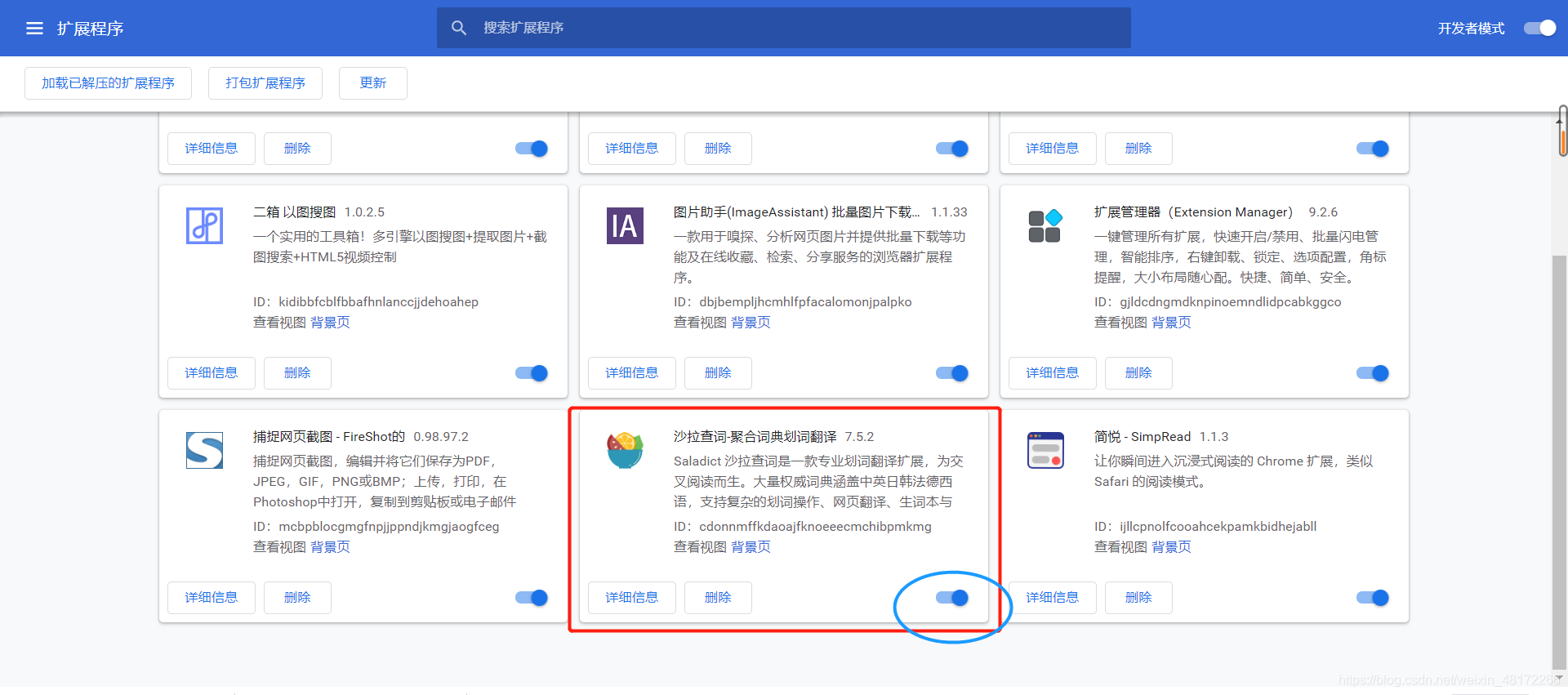Toggle the top-row right card's extension switch
1568x695 pixels.
pos(1373,149)
